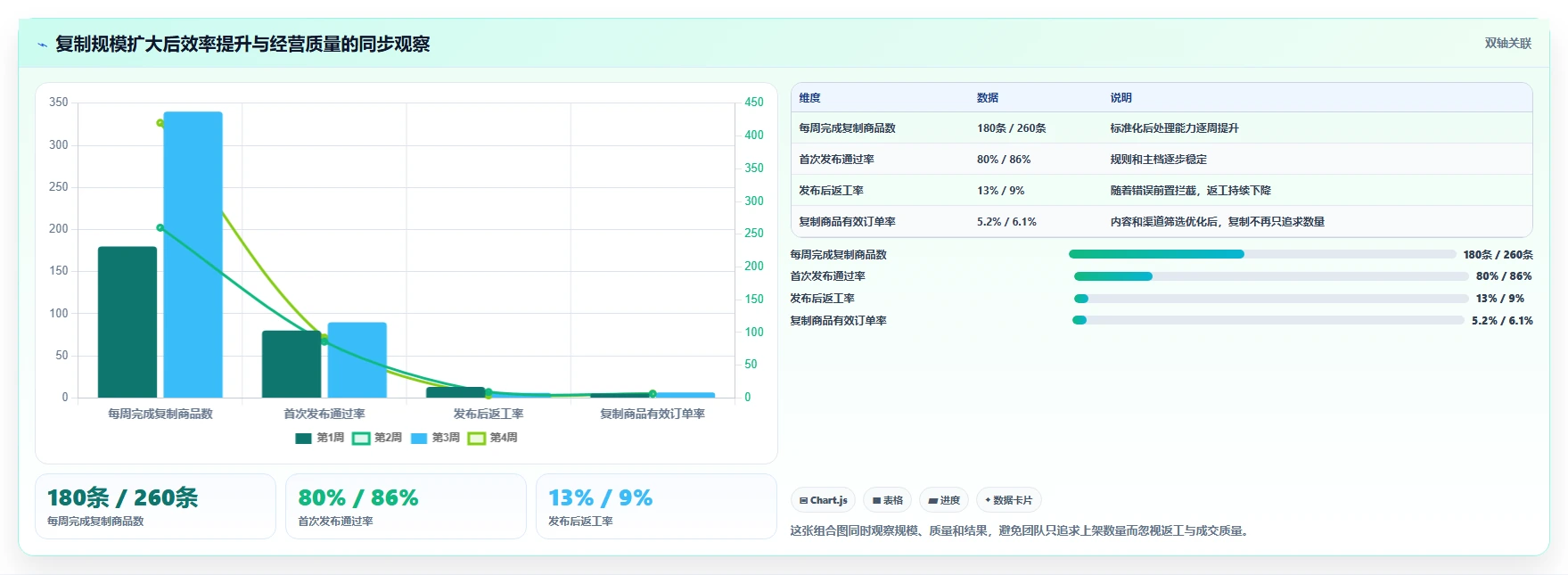Click table text 随着错误前置拦截，返工持续下降
The image size is (1568, 575).
(x=1191, y=191)
